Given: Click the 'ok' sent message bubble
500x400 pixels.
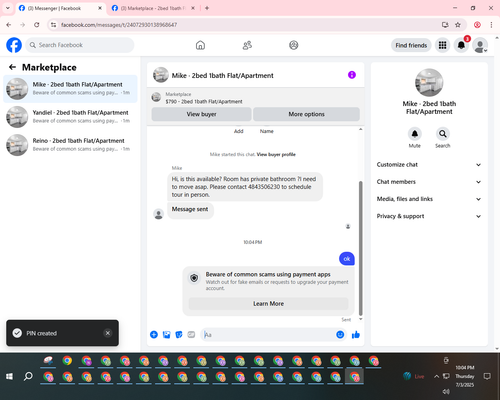Looking at the screenshot, I should pyautogui.click(x=347, y=259).
